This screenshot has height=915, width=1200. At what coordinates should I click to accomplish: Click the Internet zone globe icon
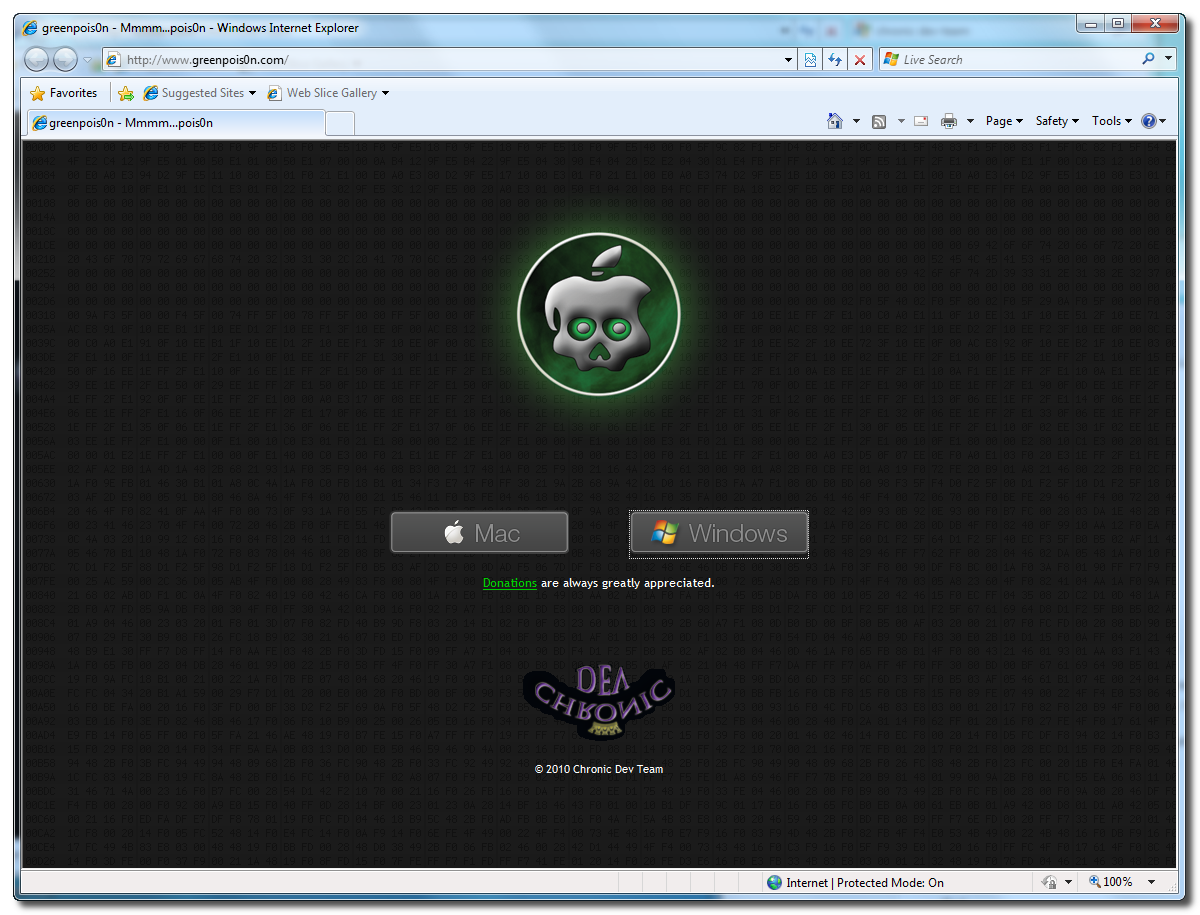coord(774,882)
